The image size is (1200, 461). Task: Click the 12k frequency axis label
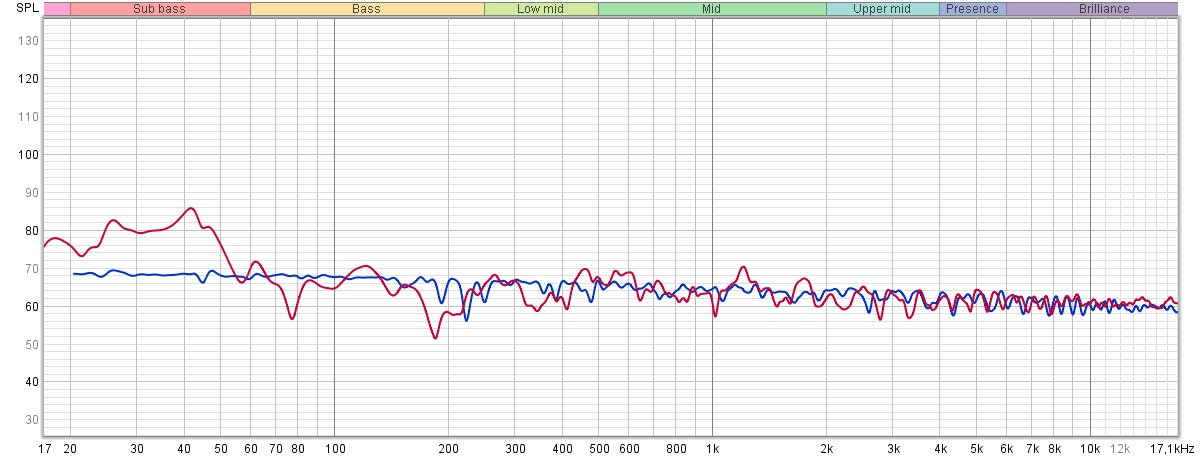pos(1120,448)
